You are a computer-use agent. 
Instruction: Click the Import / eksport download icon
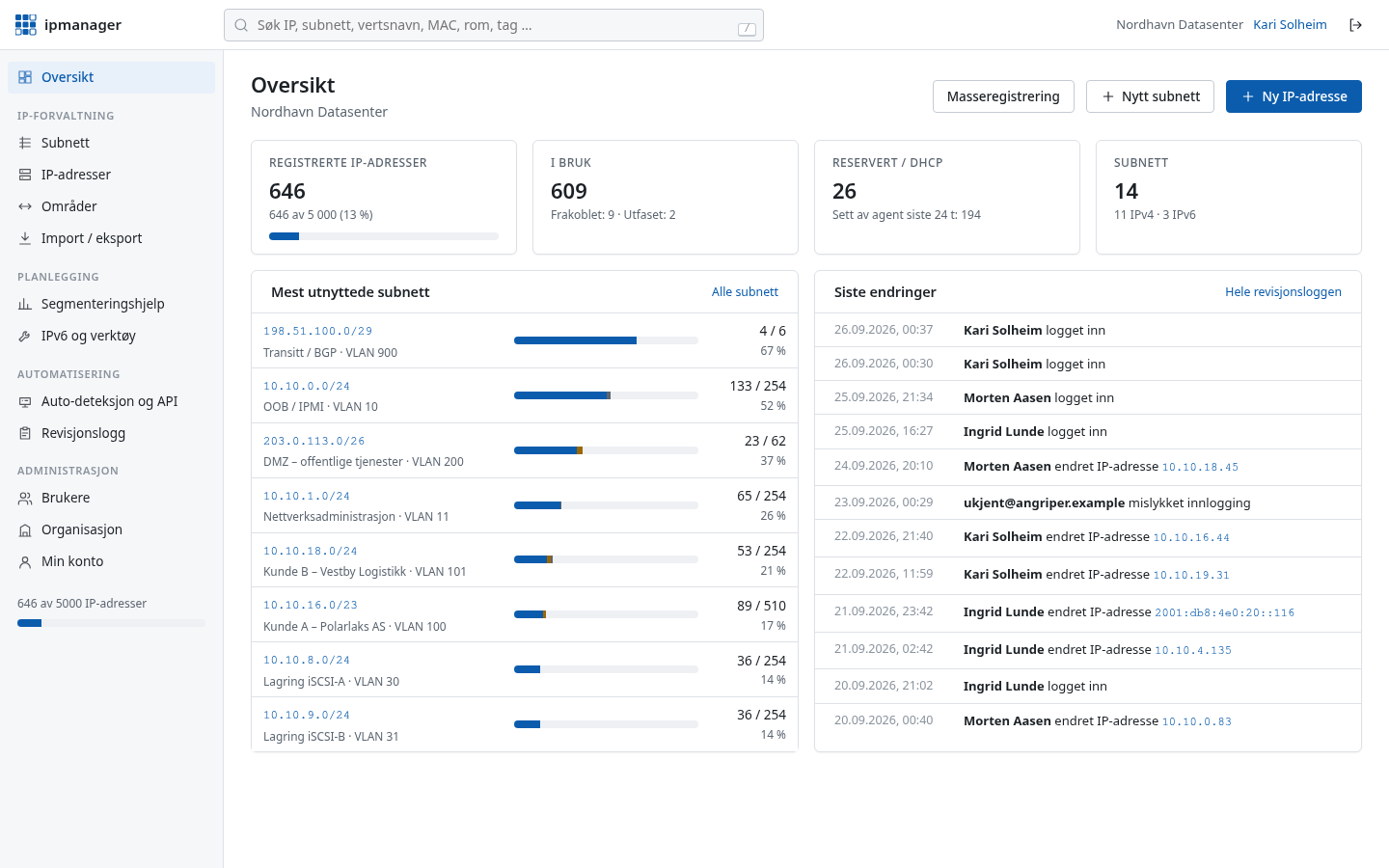25,238
